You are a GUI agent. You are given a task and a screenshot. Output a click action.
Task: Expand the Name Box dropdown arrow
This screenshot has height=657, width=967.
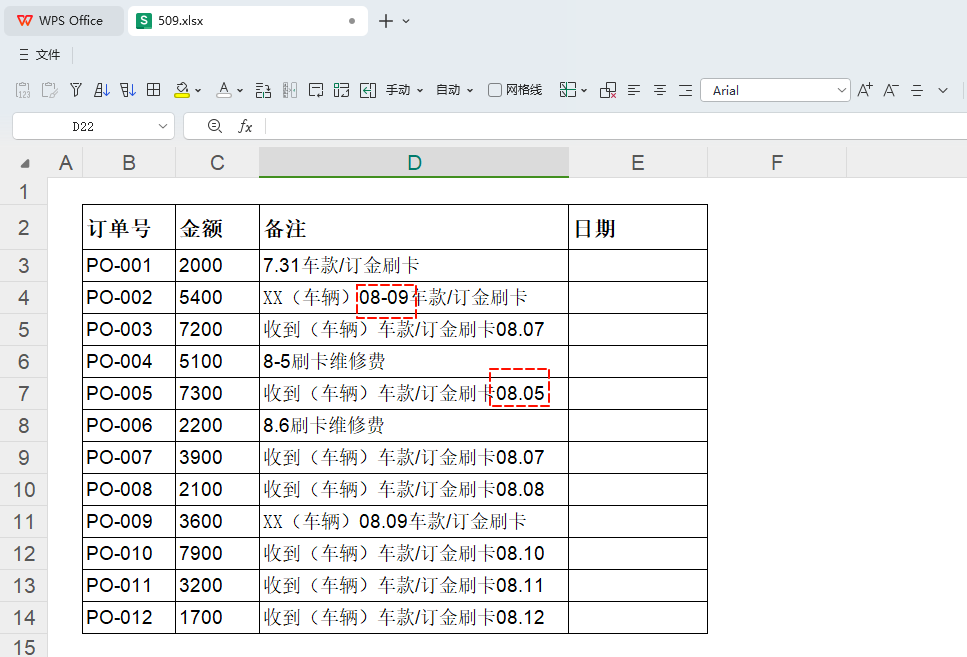163,126
